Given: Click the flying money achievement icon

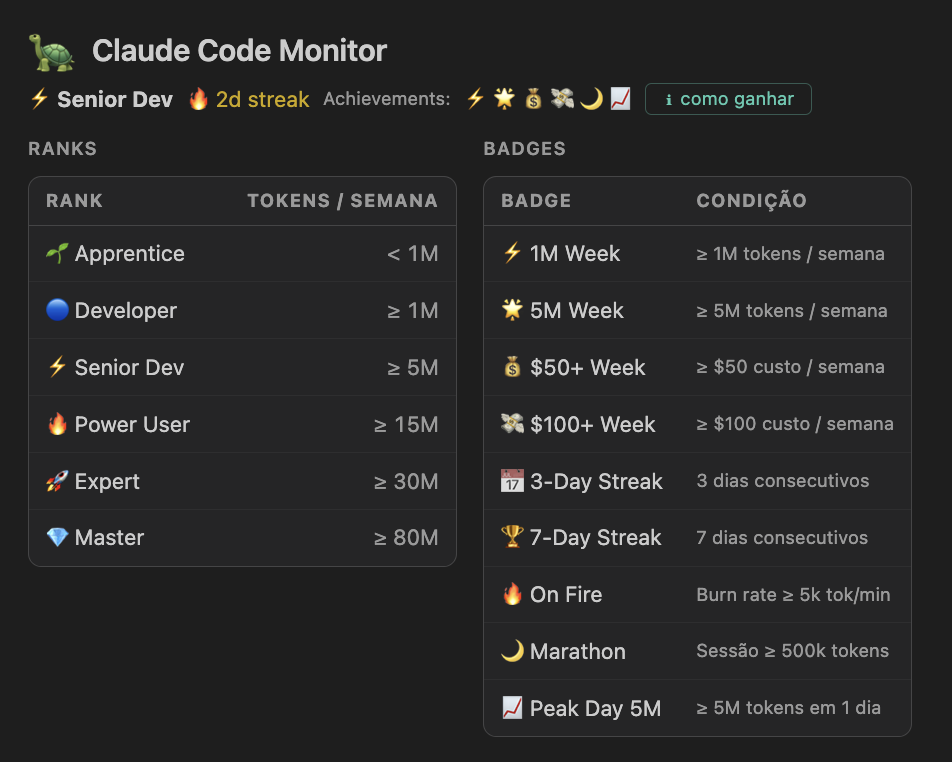Looking at the screenshot, I should pos(562,98).
